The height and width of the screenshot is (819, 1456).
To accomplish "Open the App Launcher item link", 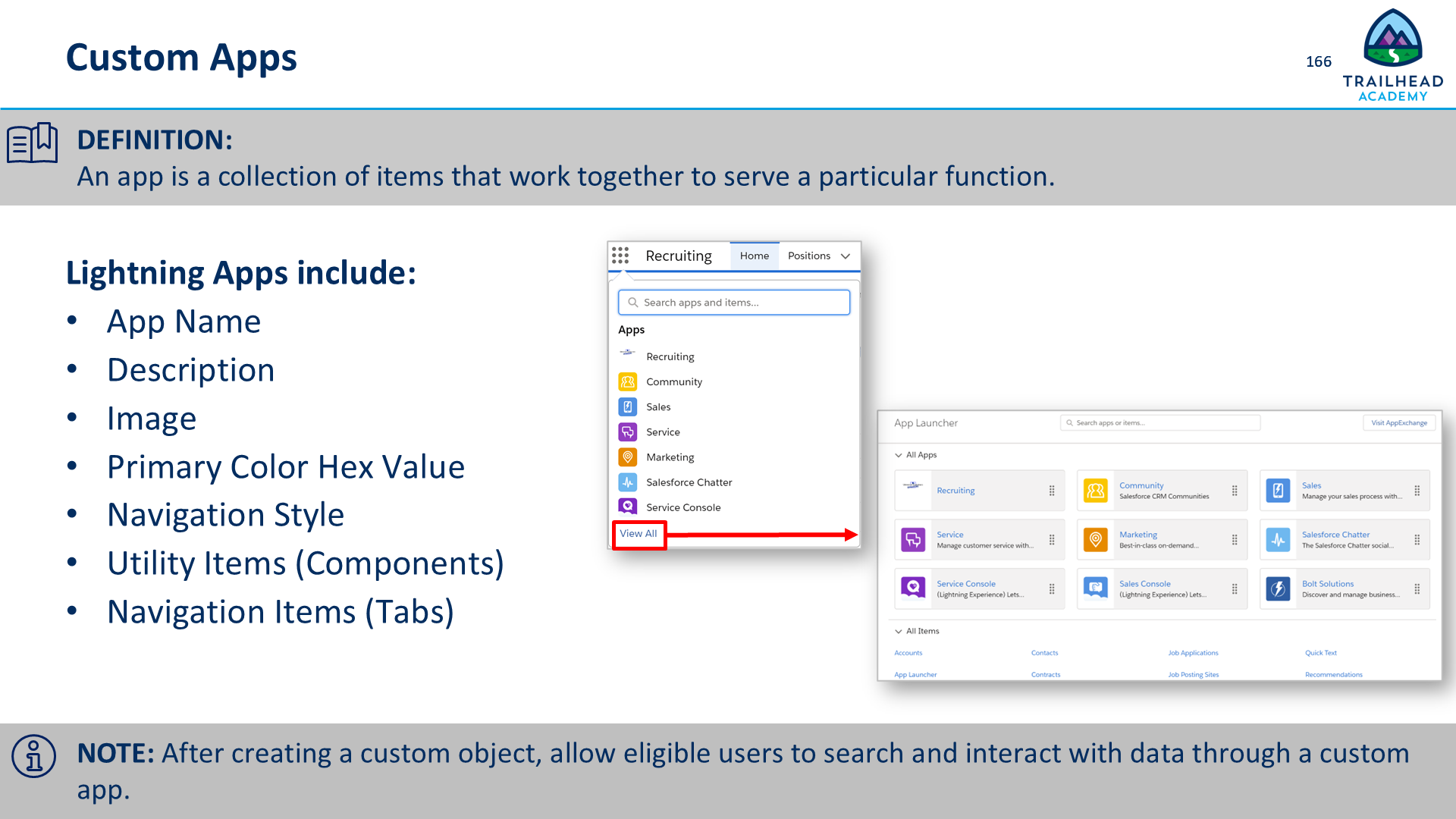I will pyautogui.click(x=915, y=675).
